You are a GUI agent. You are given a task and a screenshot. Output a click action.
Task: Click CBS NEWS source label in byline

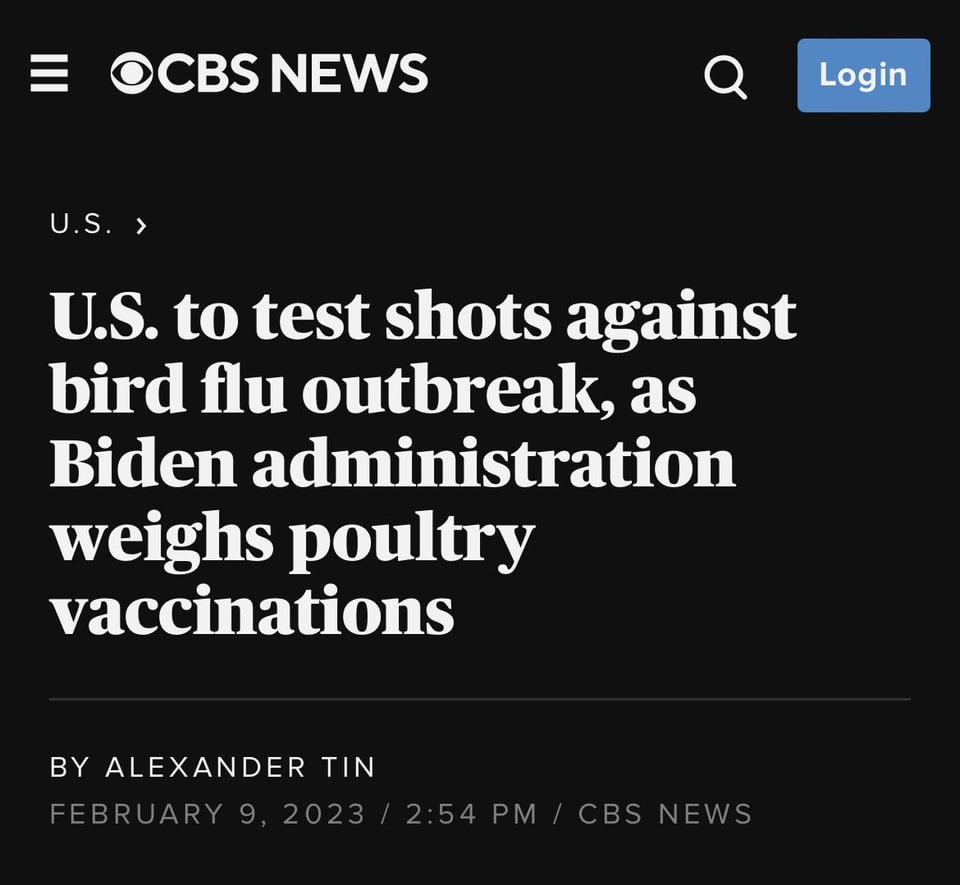pyautogui.click(x=665, y=814)
